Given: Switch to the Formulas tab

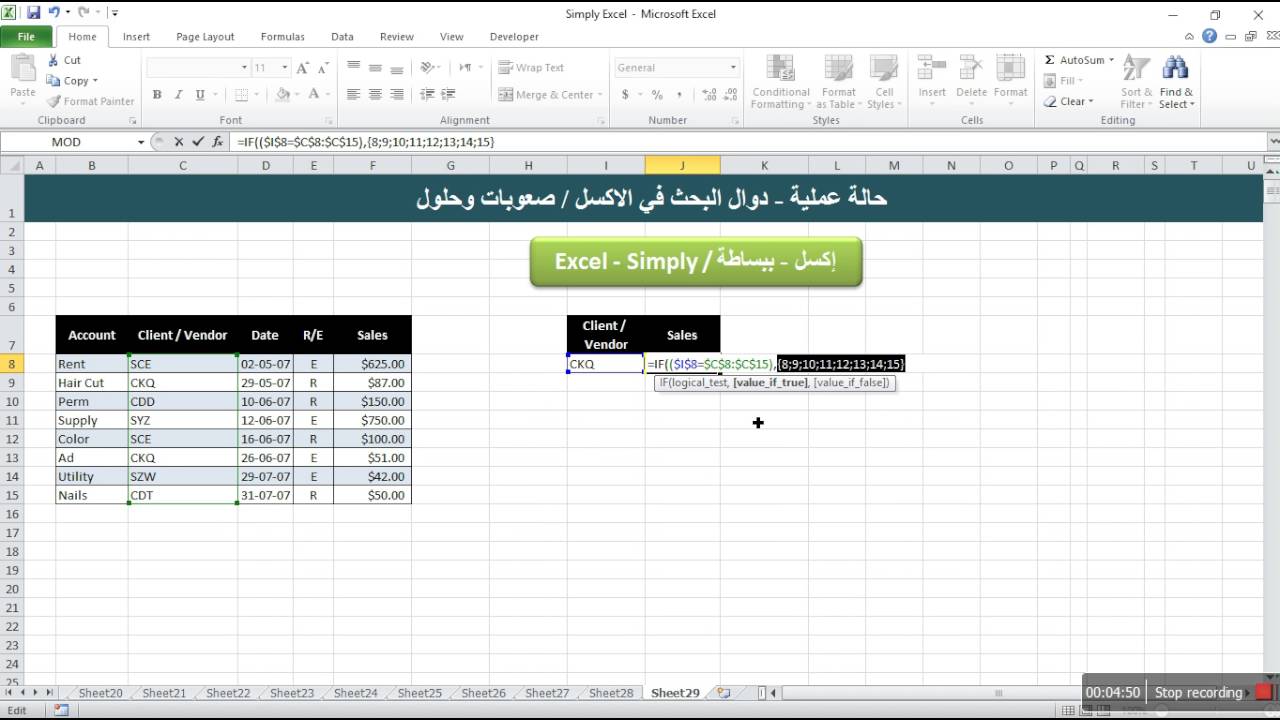Looking at the screenshot, I should (282, 36).
